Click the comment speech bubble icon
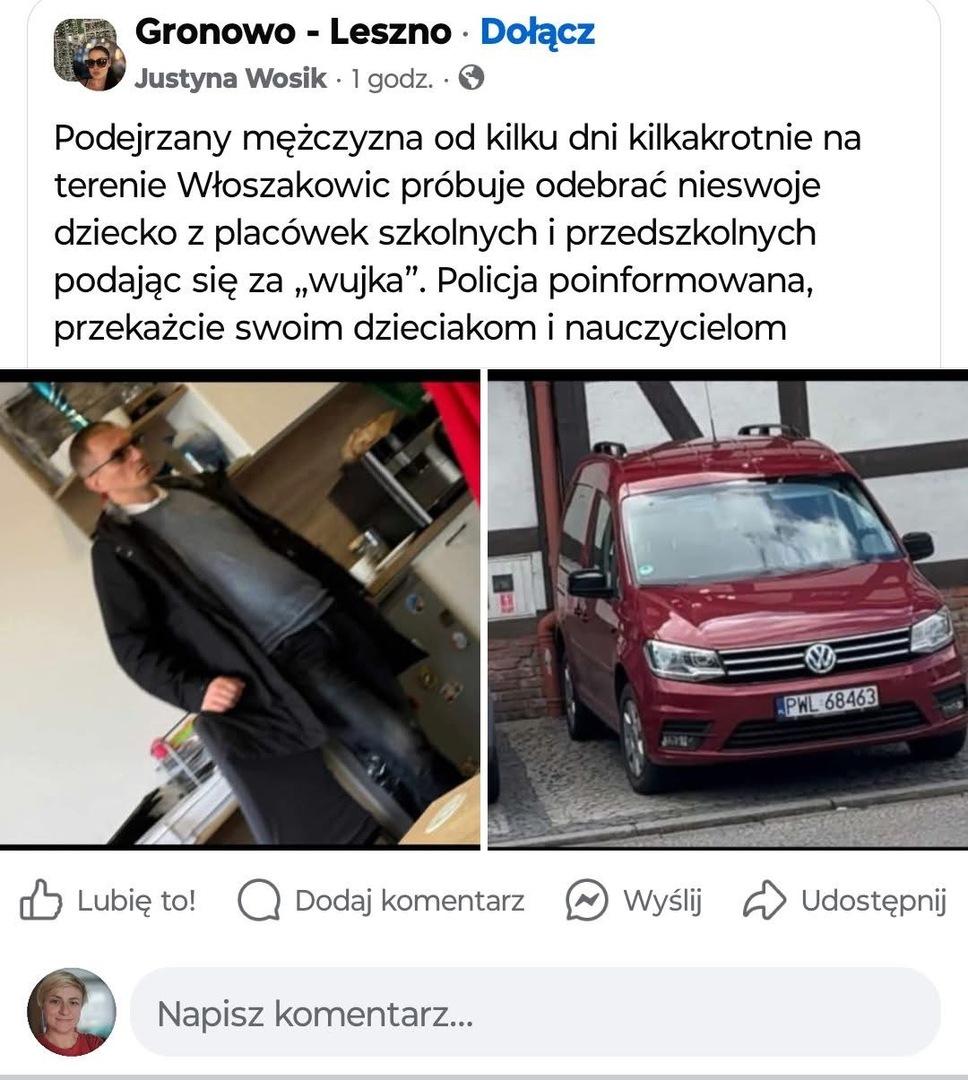The image size is (968, 1080). pyautogui.click(x=258, y=900)
